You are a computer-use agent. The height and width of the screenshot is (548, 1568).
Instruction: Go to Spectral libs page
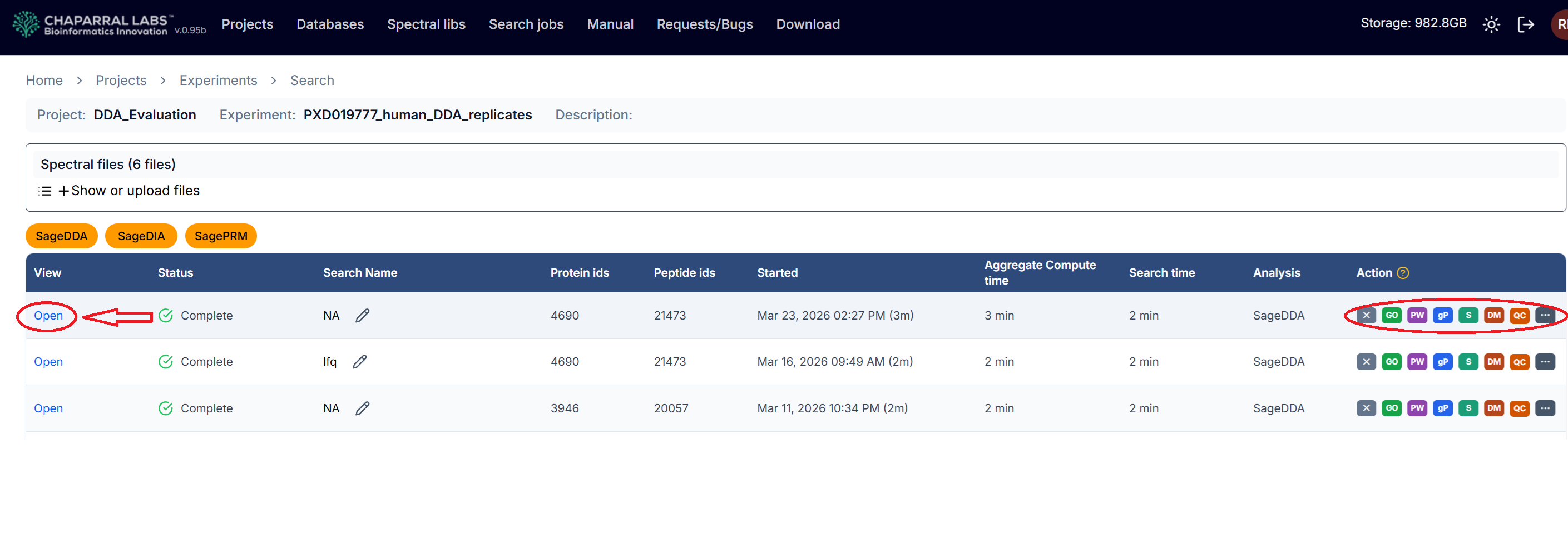click(426, 24)
